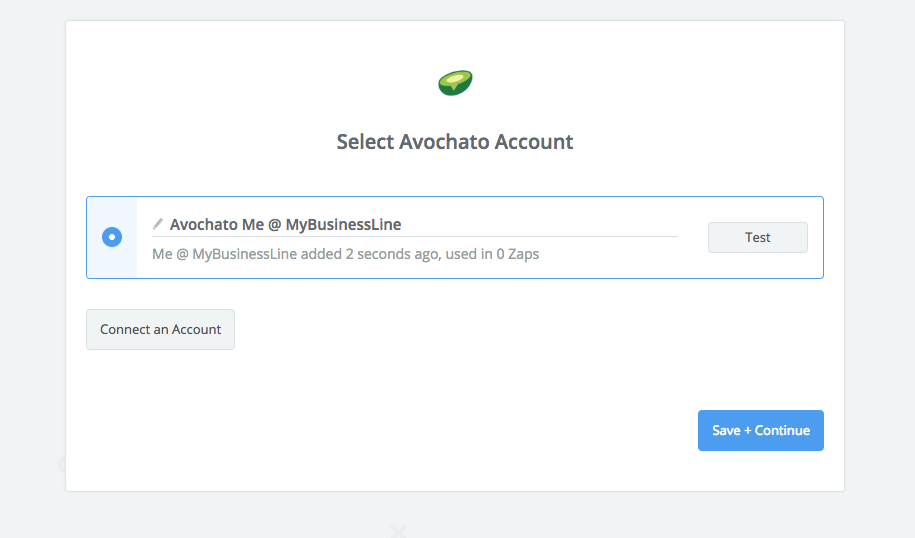Image resolution: width=915 pixels, height=538 pixels.
Task: Click the 'Select Avochato Account' heading
Action: [x=455, y=142]
